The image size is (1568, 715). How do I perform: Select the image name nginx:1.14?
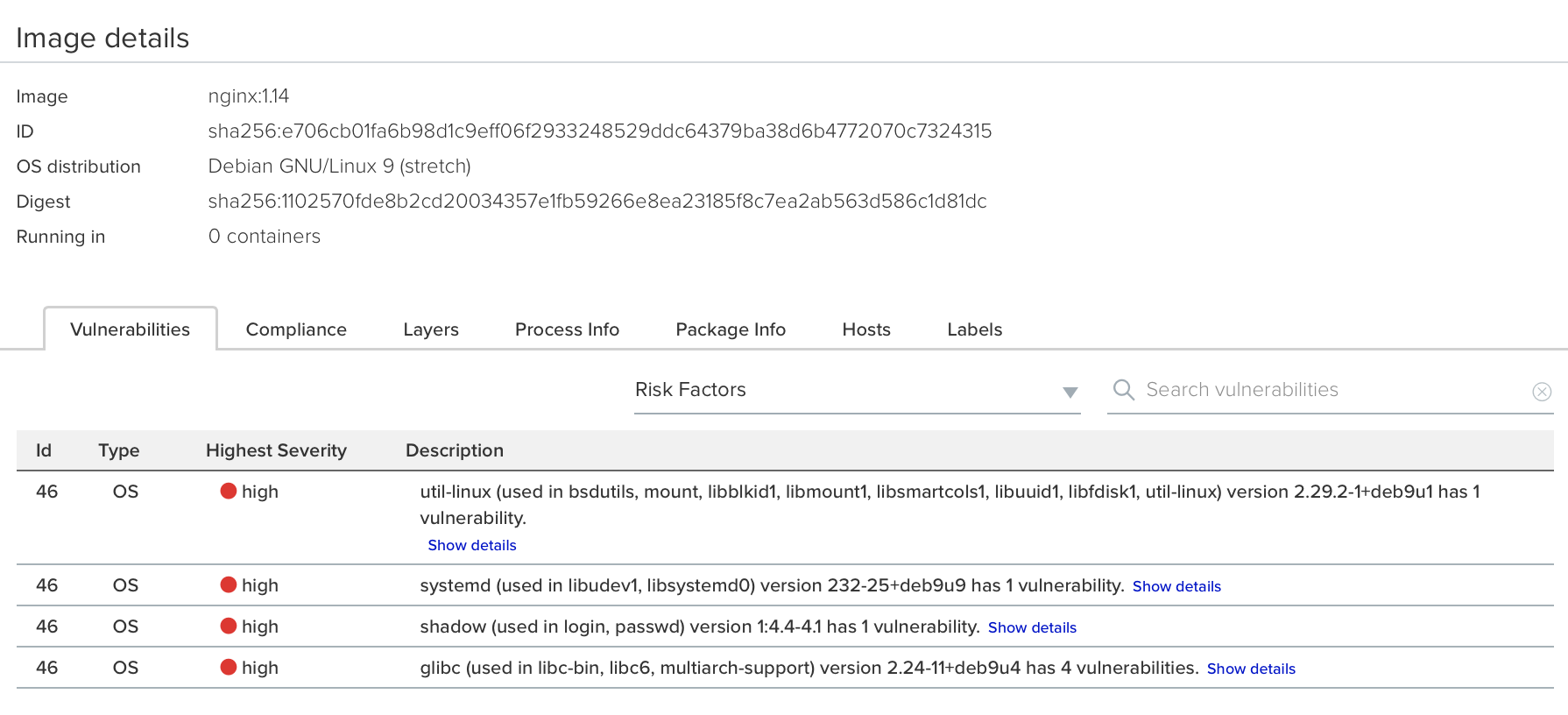point(249,96)
